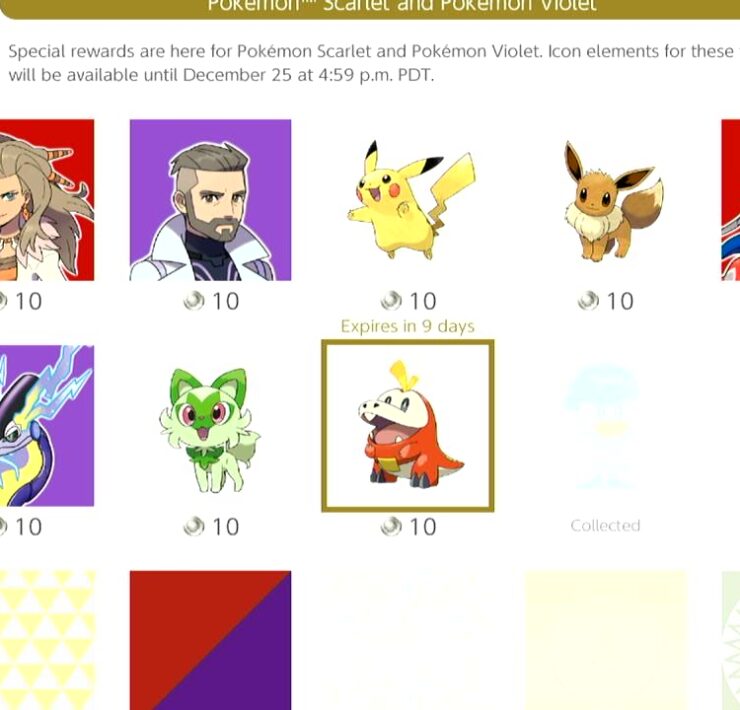740x710 pixels.
Task: Click the Expires in 9 days label
Action: click(x=408, y=326)
